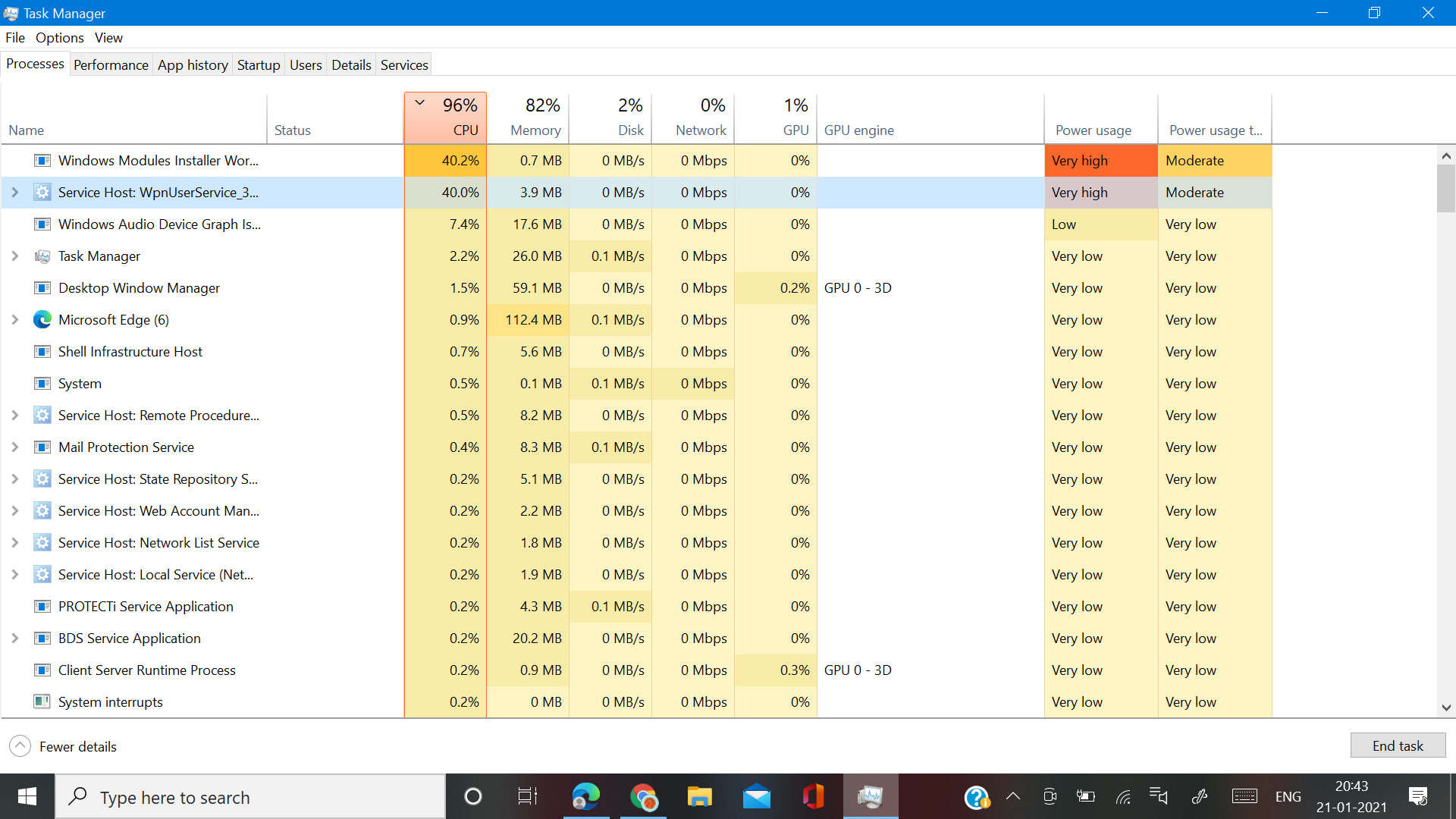Click the Mail Protection Service icon
The image size is (1456, 819).
42,447
